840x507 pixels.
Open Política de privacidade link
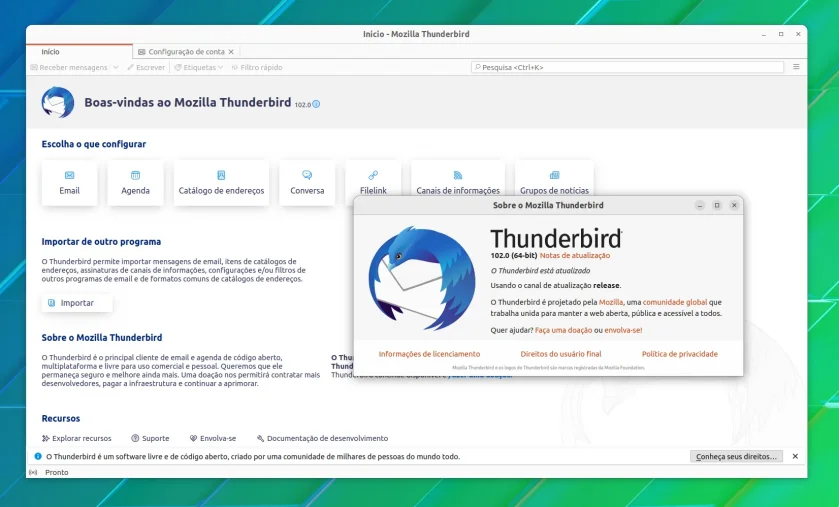coord(680,354)
